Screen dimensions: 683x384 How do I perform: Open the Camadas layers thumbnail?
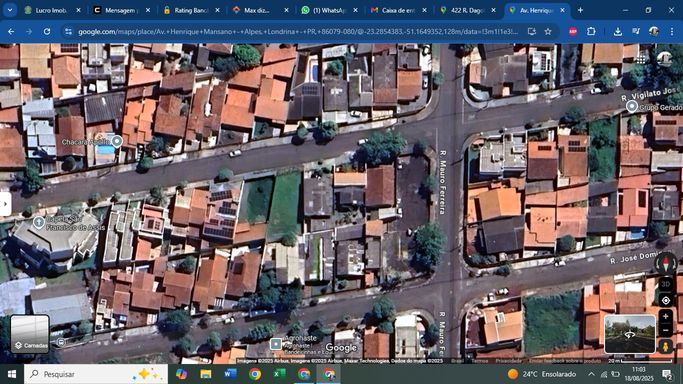pos(30,333)
